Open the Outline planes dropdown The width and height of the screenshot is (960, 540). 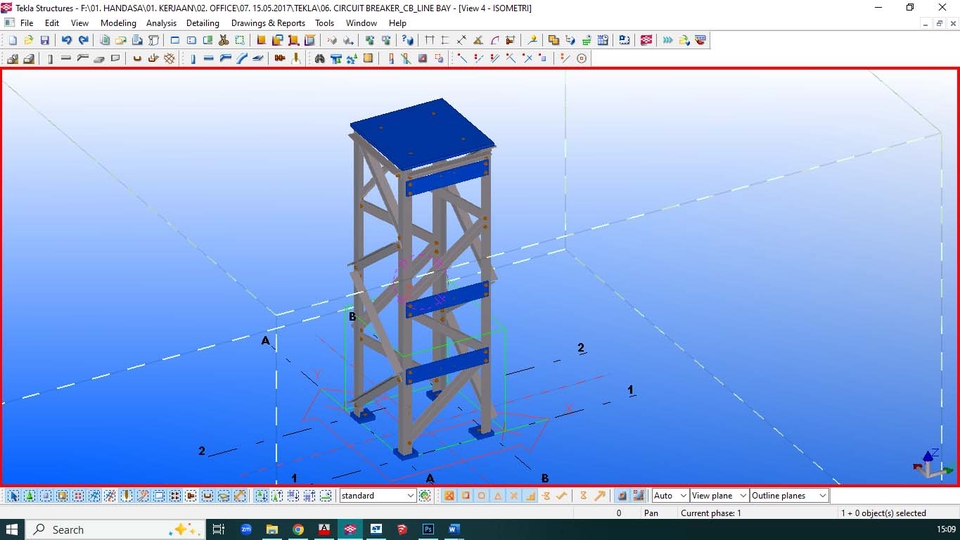click(789, 496)
